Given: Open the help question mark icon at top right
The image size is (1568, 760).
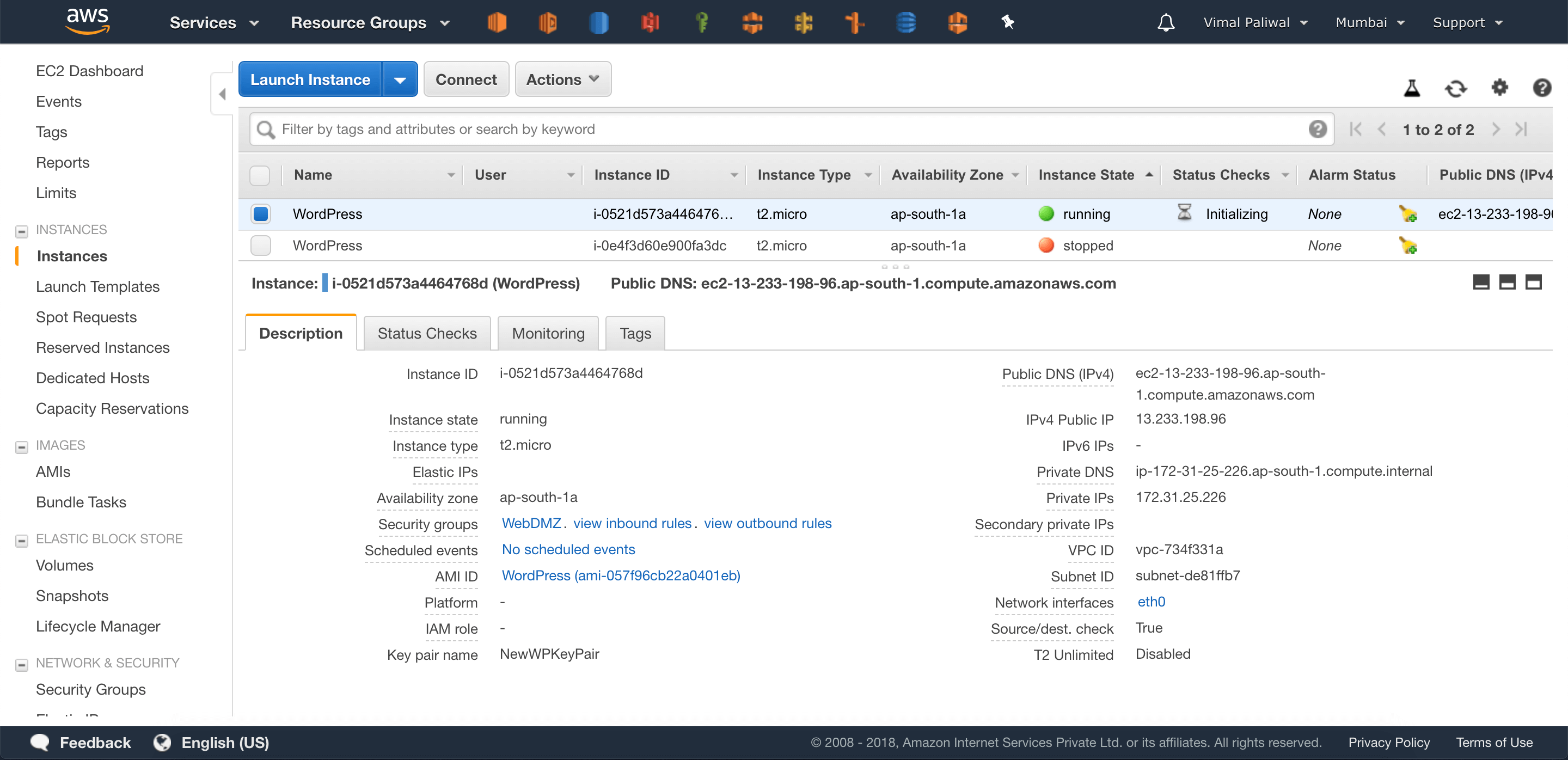Looking at the screenshot, I should click(x=1541, y=88).
